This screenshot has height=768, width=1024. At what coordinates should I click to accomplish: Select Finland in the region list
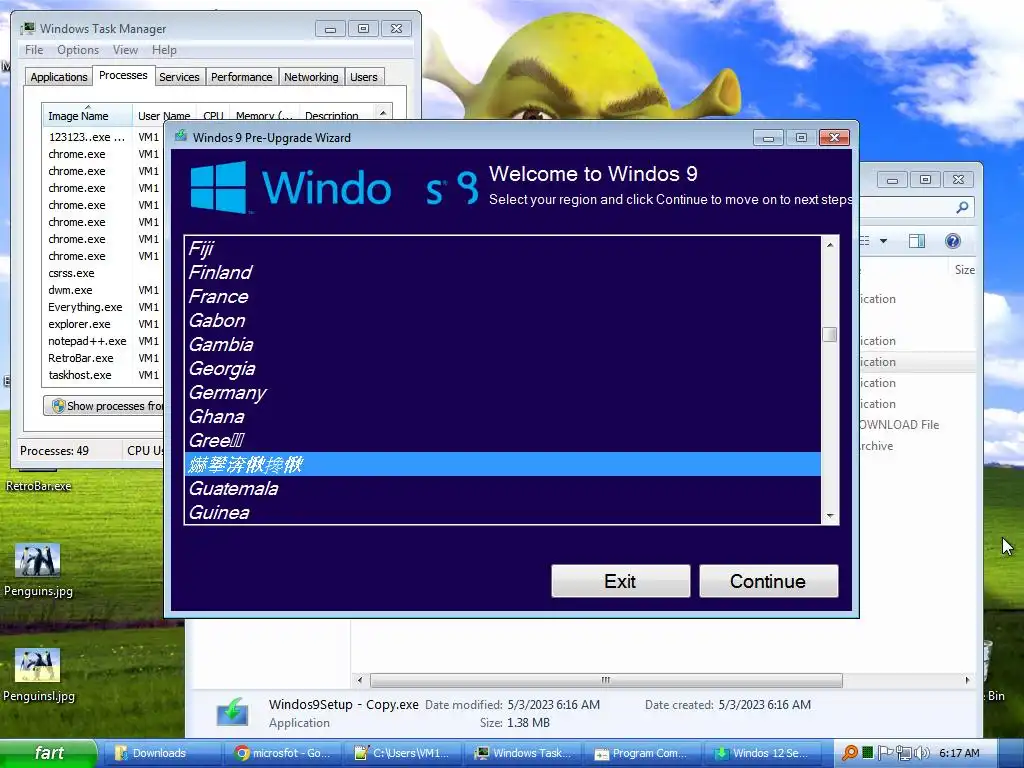[x=502, y=272]
